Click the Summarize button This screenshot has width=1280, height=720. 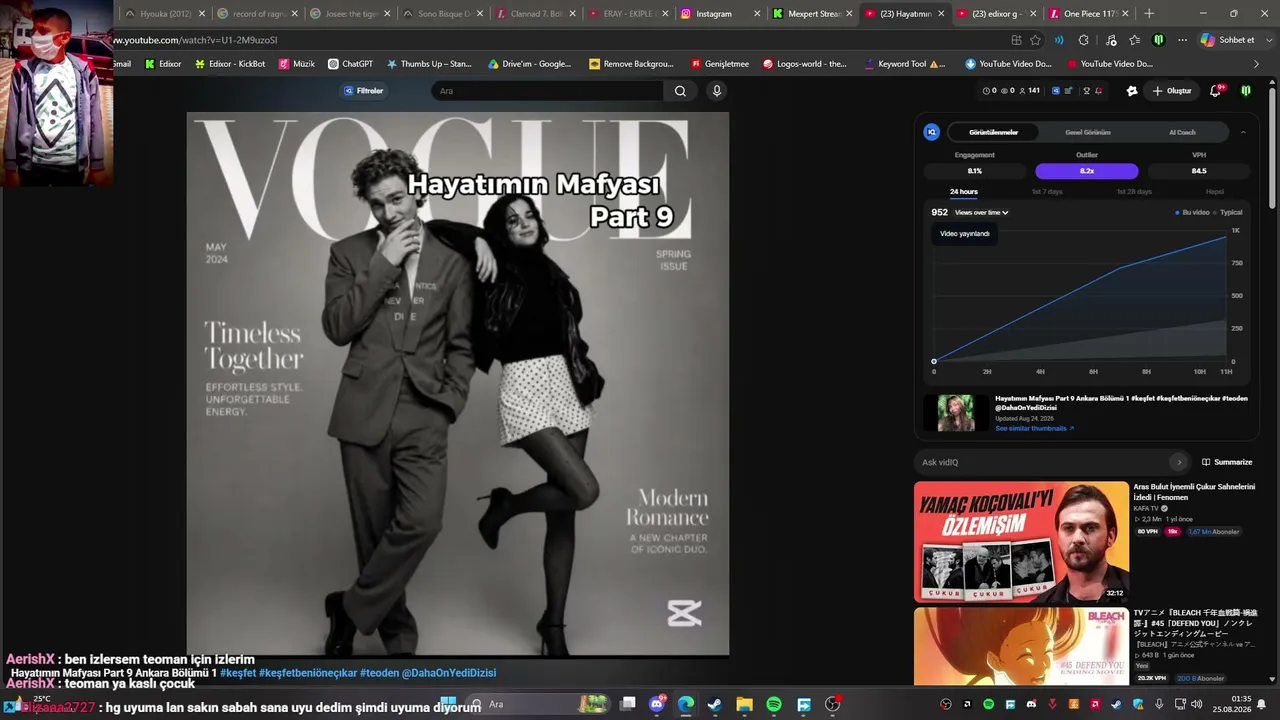[x=1227, y=462]
